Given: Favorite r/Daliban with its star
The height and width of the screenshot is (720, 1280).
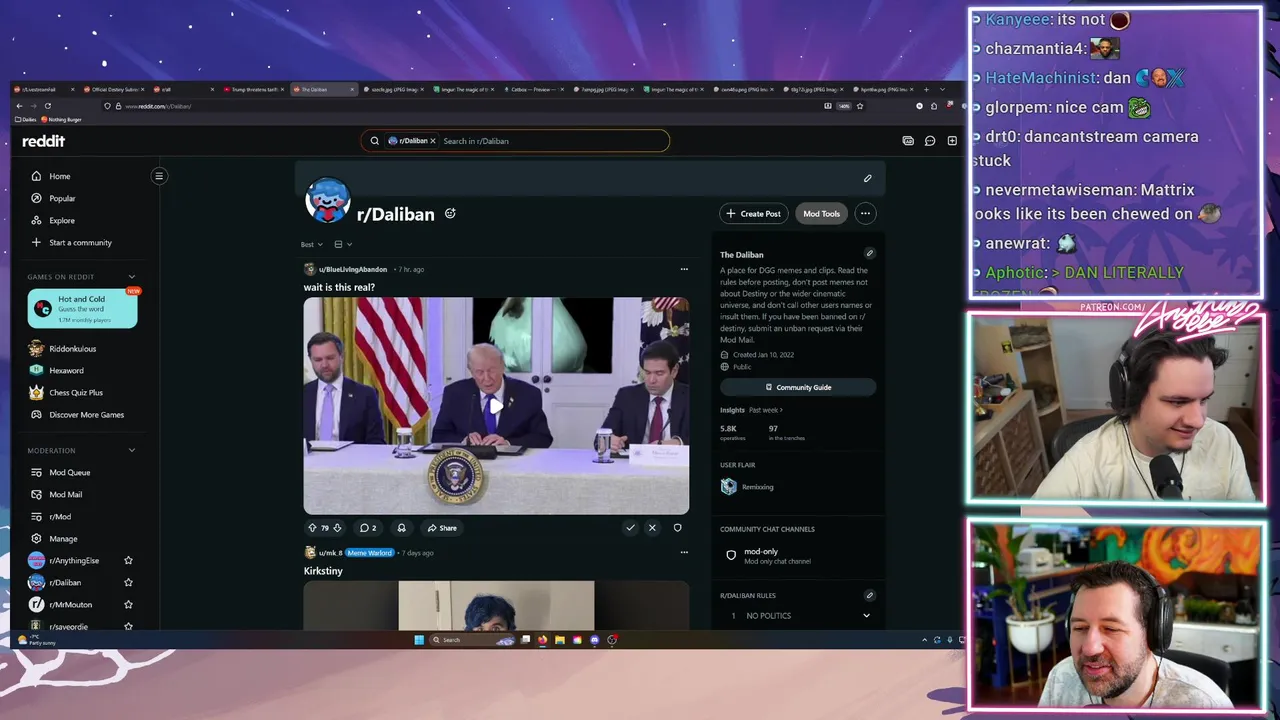Looking at the screenshot, I should click(128, 583).
